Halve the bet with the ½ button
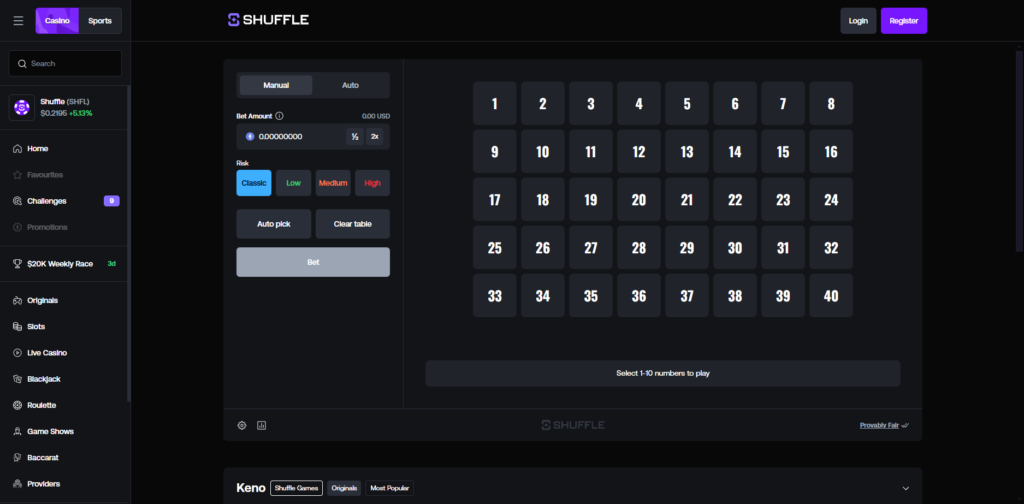The image size is (1024, 504). pos(355,136)
